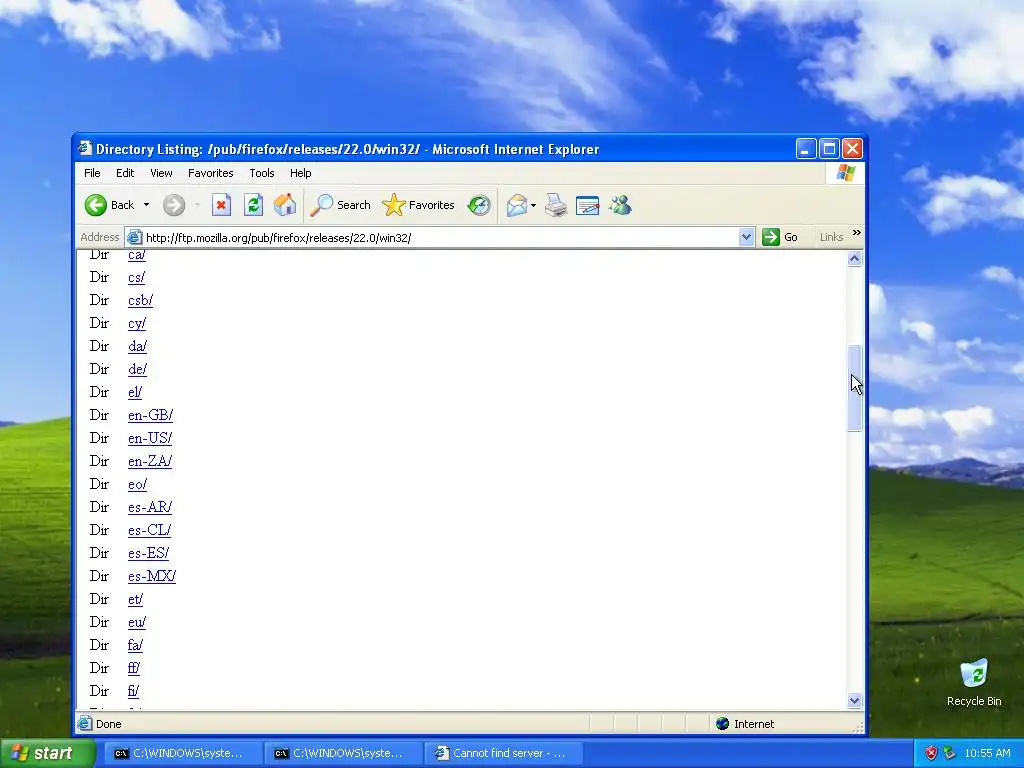Click the network connection tray icon
The image size is (1024, 768).
click(949, 753)
